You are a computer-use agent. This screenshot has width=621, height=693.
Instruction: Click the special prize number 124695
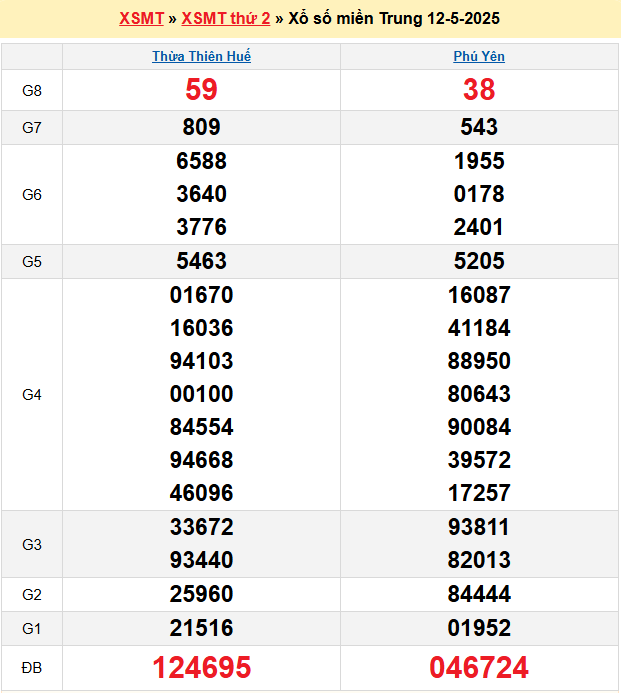(201, 667)
